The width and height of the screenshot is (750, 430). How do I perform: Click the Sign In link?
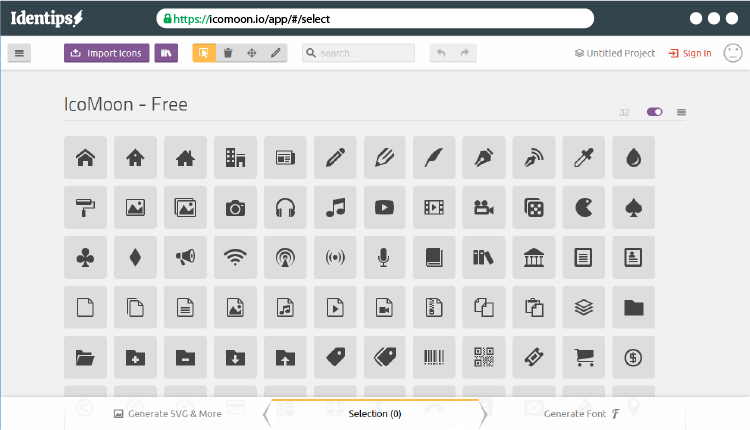click(x=690, y=53)
